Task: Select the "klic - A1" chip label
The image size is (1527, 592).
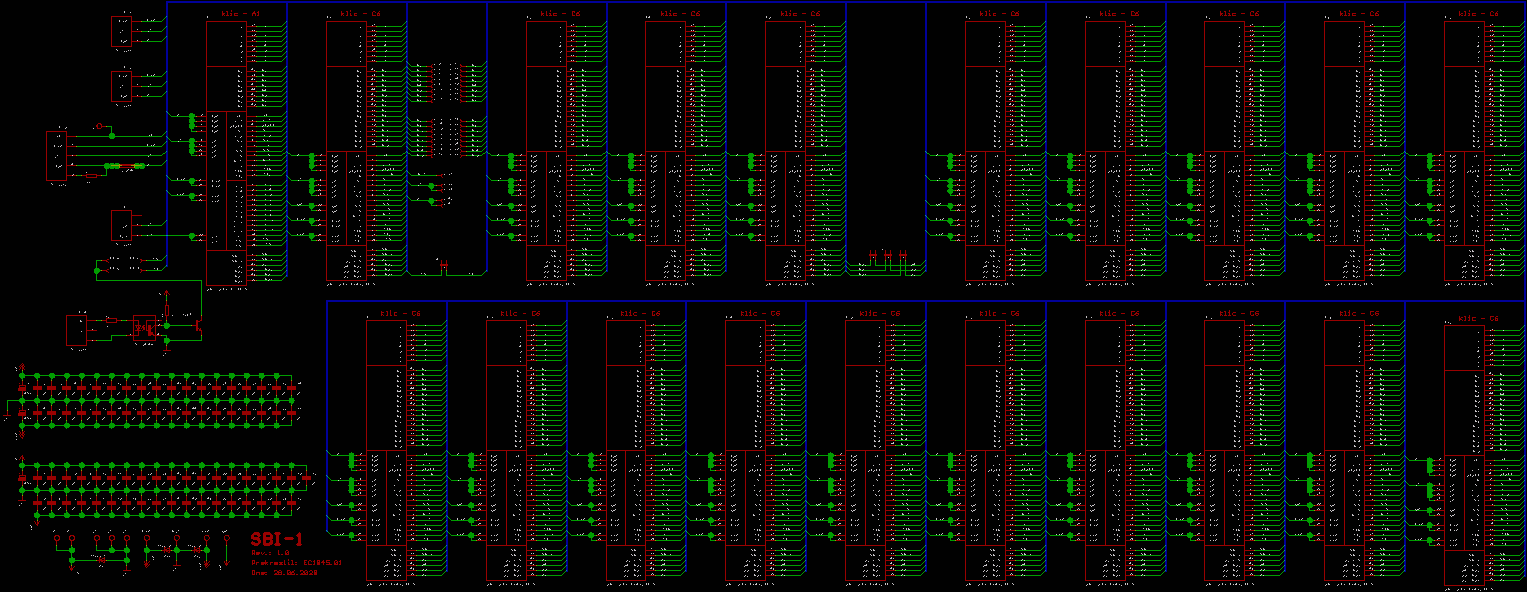Action: click(240, 14)
